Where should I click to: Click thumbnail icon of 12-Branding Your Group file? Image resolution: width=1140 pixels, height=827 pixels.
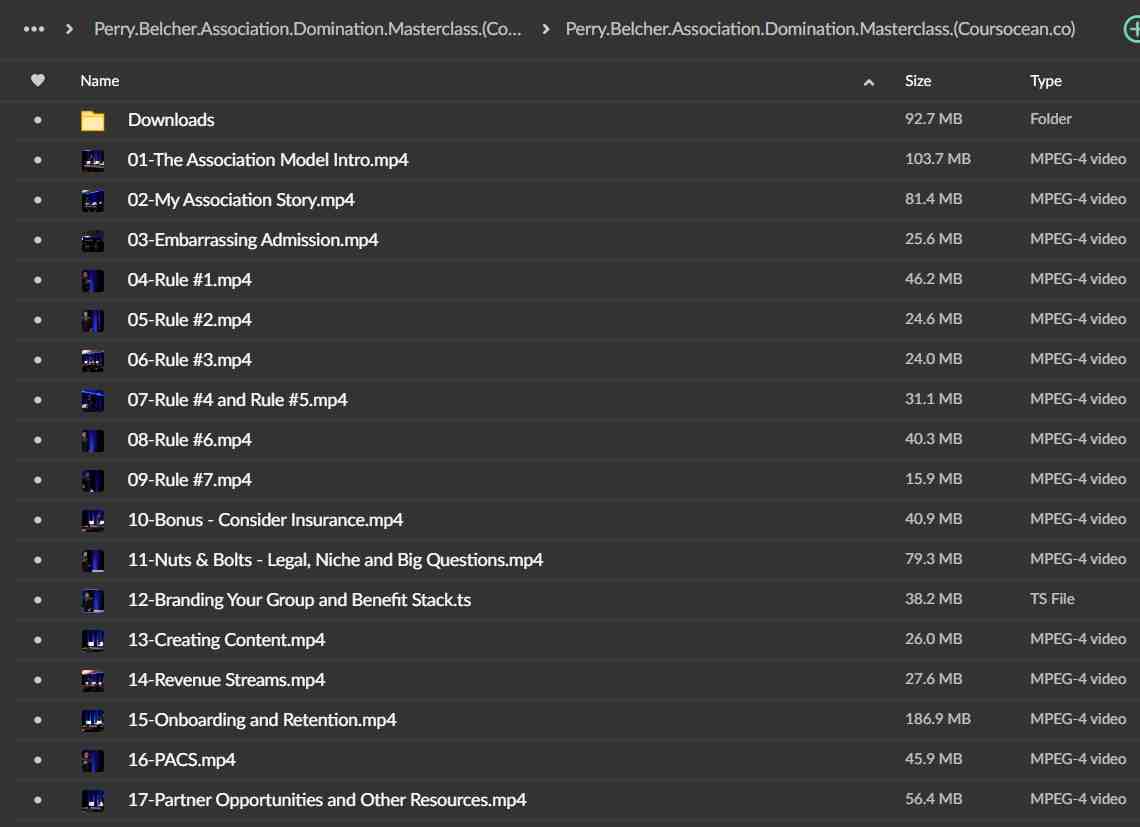92,600
